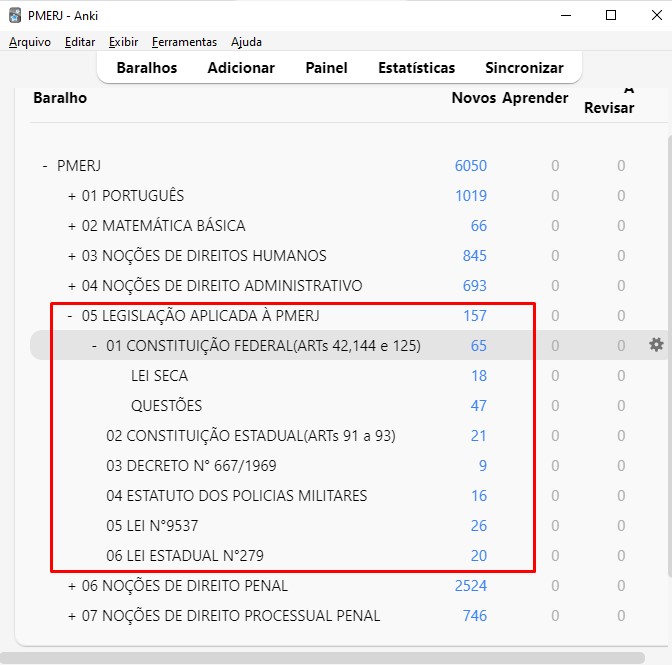Click the Novos column header

click(x=474, y=98)
